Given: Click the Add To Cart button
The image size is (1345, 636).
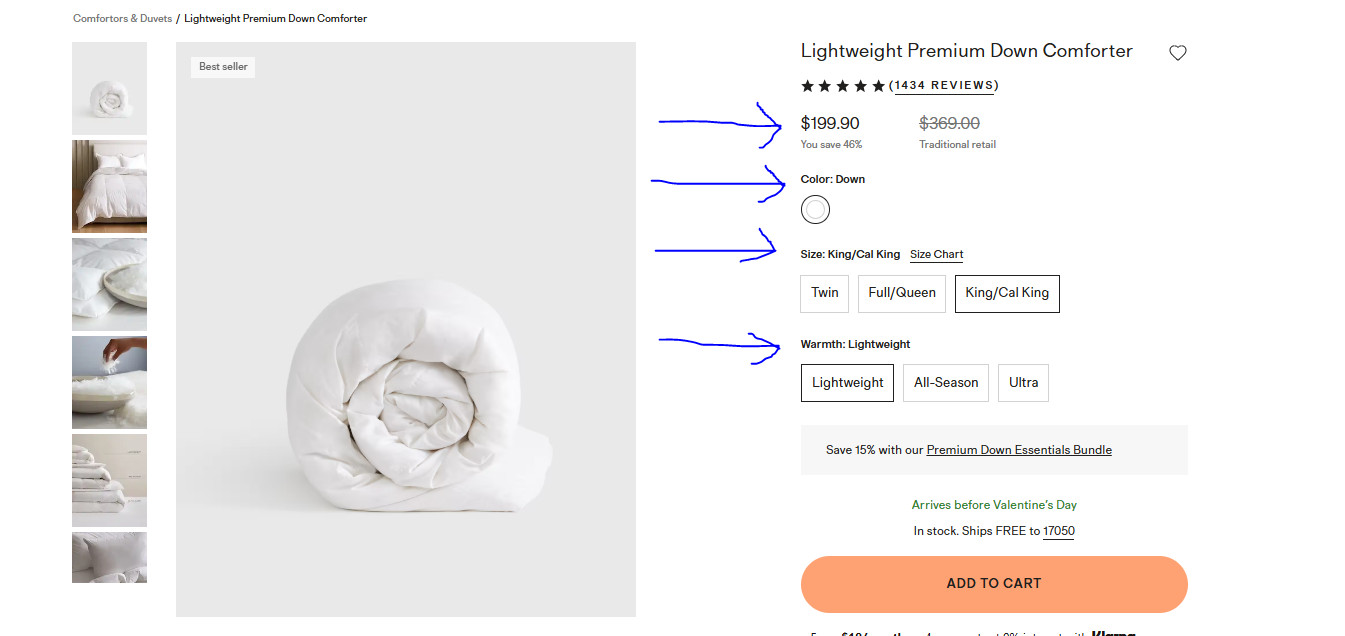Looking at the screenshot, I should tap(994, 583).
